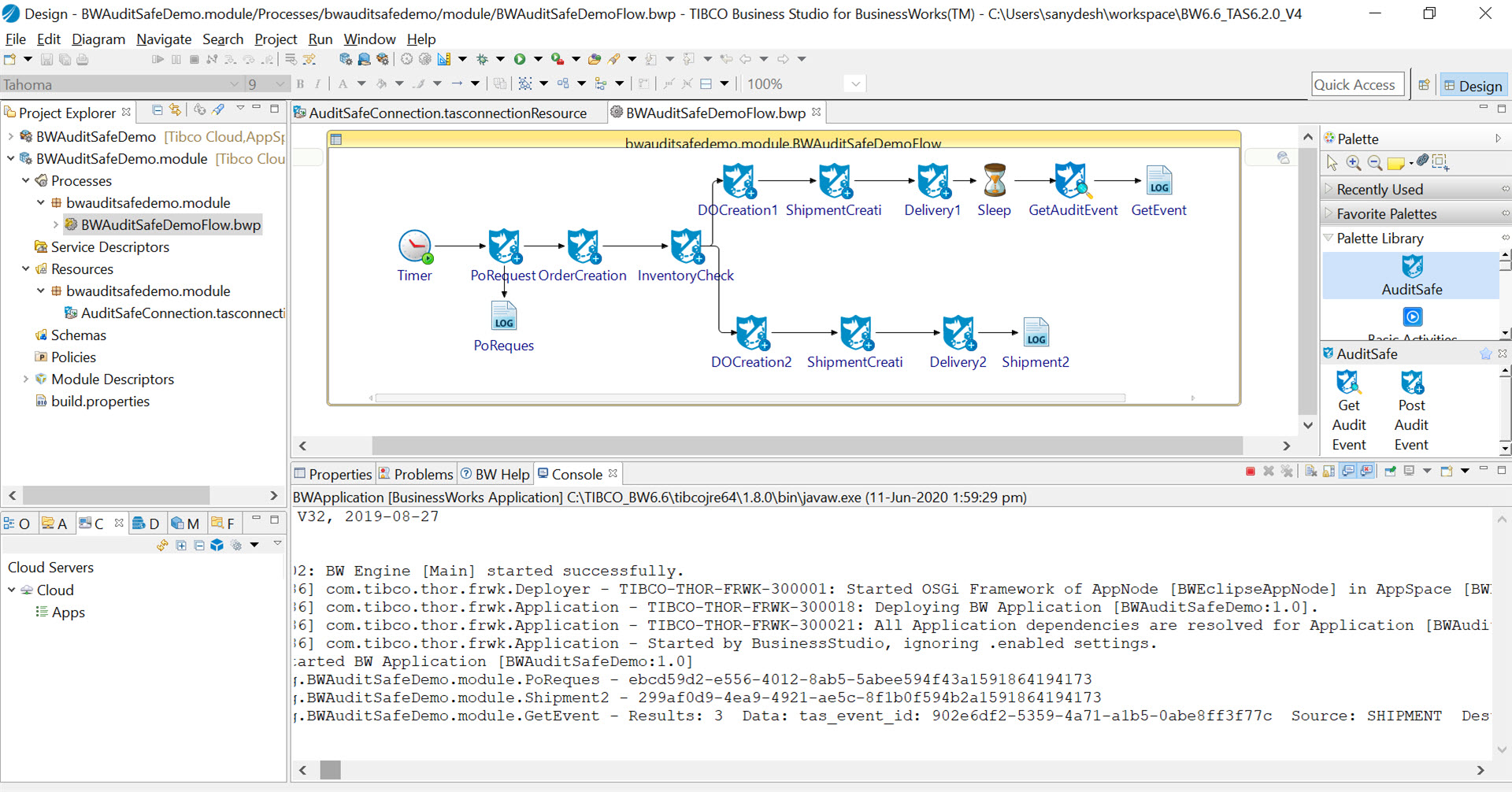Image resolution: width=1512 pixels, height=792 pixels.
Task: Click the Design perspective button
Action: (x=1473, y=85)
